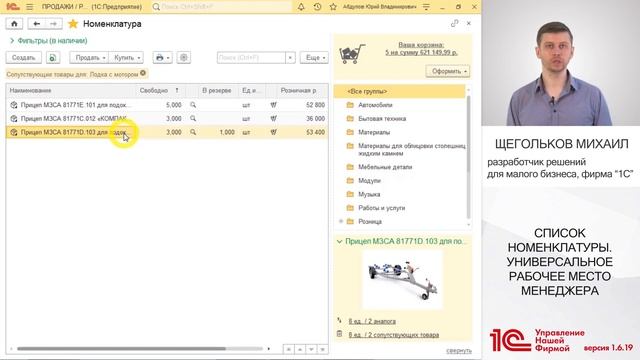Click magnifier icon in 81771C.012 row
Screen dimensions: 640x360
193,118
